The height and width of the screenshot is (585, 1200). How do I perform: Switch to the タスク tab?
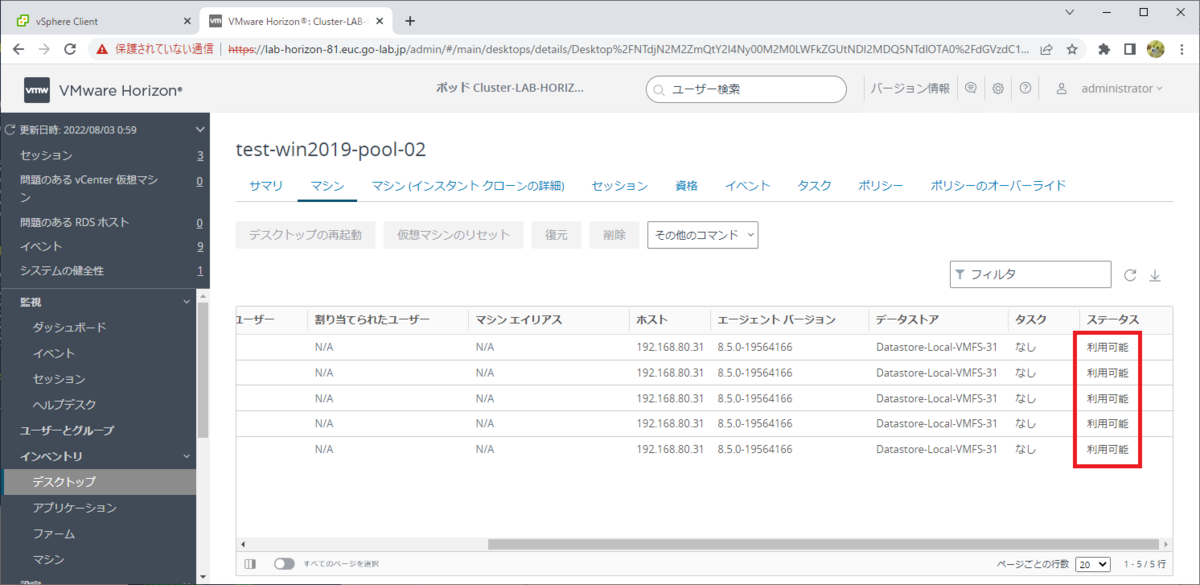(814, 185)
